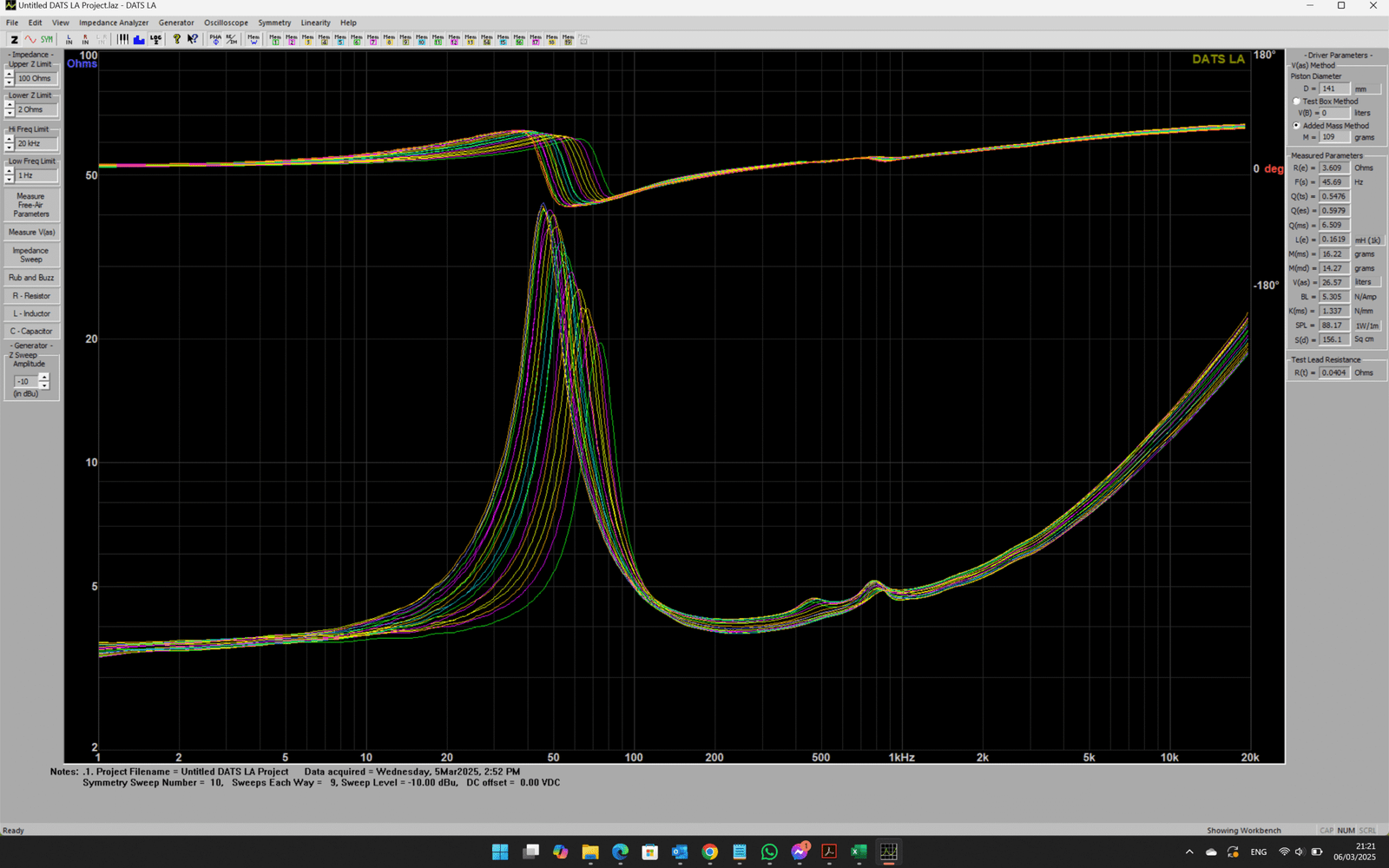The height and width of the screenshot is (868, 1389).
Task: Open the SPL 1W/1m units selector
Action: [x=1367, y=325]
